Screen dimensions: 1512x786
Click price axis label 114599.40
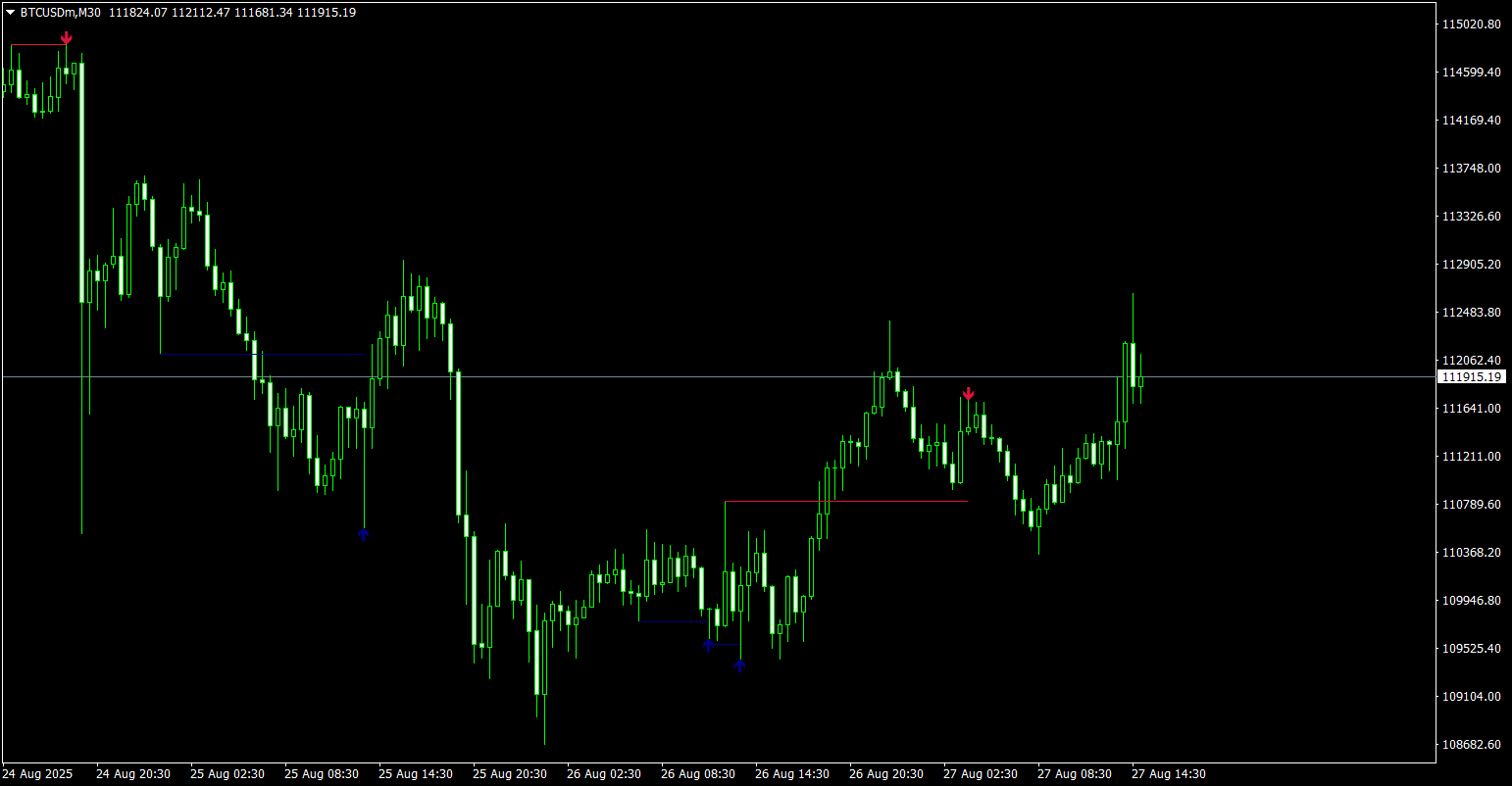pos(1473,73)
